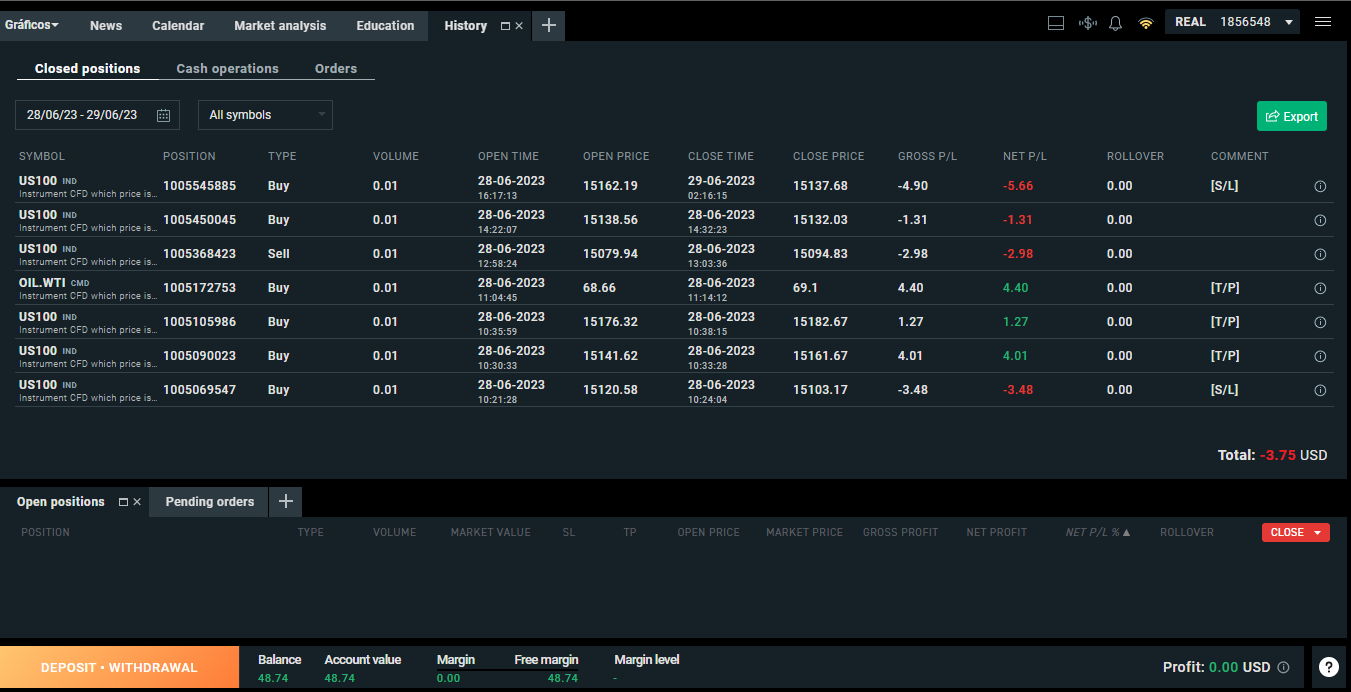Open the calendar icon in date range field

(164, 115)
